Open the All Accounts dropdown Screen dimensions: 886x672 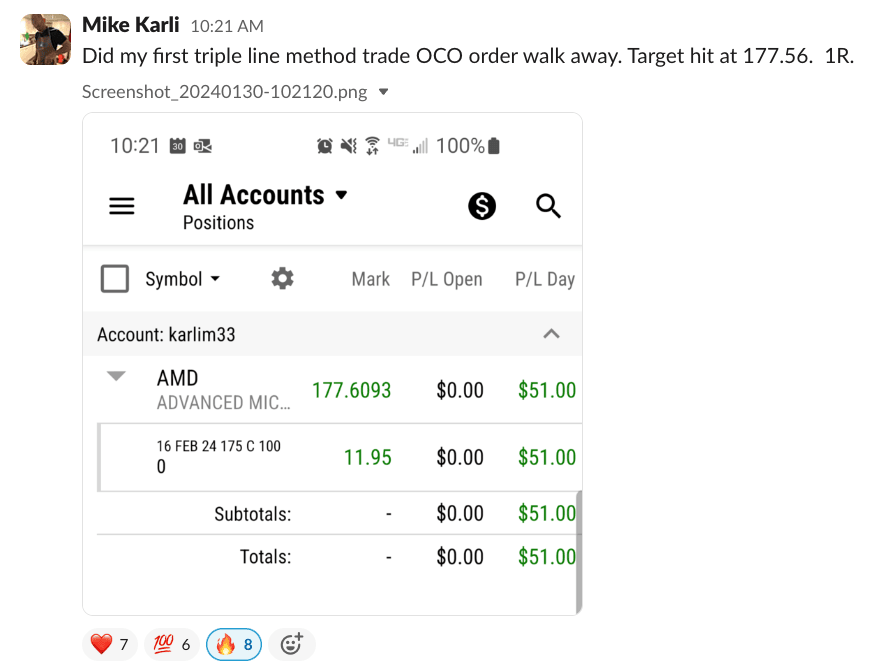(x=265, y=195)
